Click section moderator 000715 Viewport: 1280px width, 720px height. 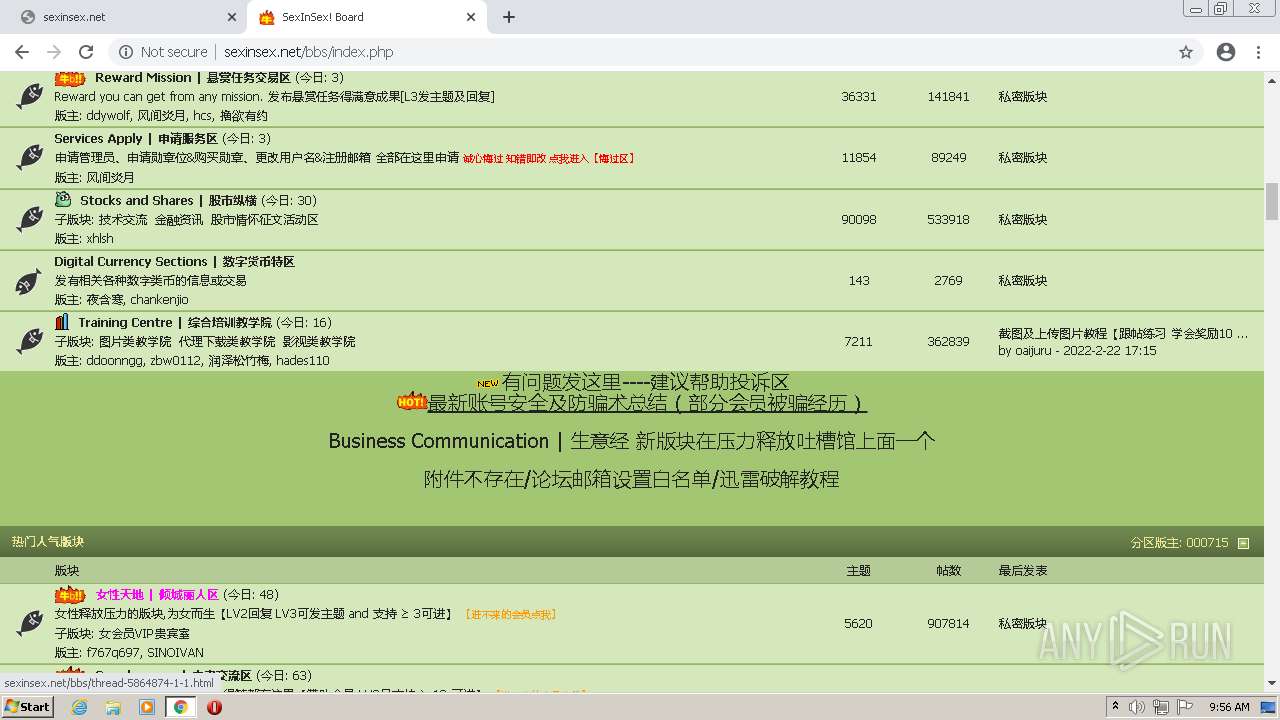point(1207,542)
